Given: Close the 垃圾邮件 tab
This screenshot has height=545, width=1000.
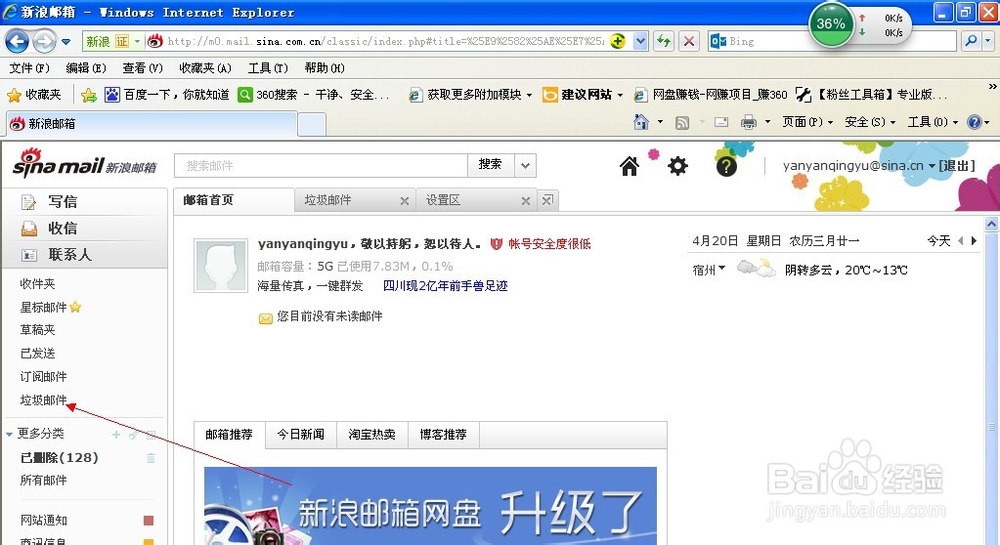Looking at the screenshot, I should pyautogui.click(x=404, y=201).
